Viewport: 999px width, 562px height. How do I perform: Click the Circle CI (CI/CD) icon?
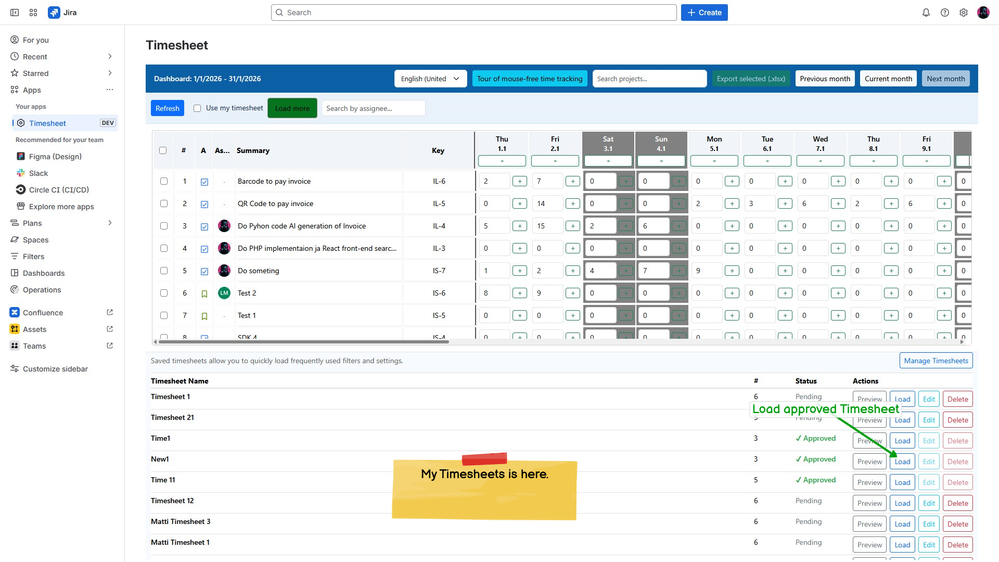tap(21, 189)
